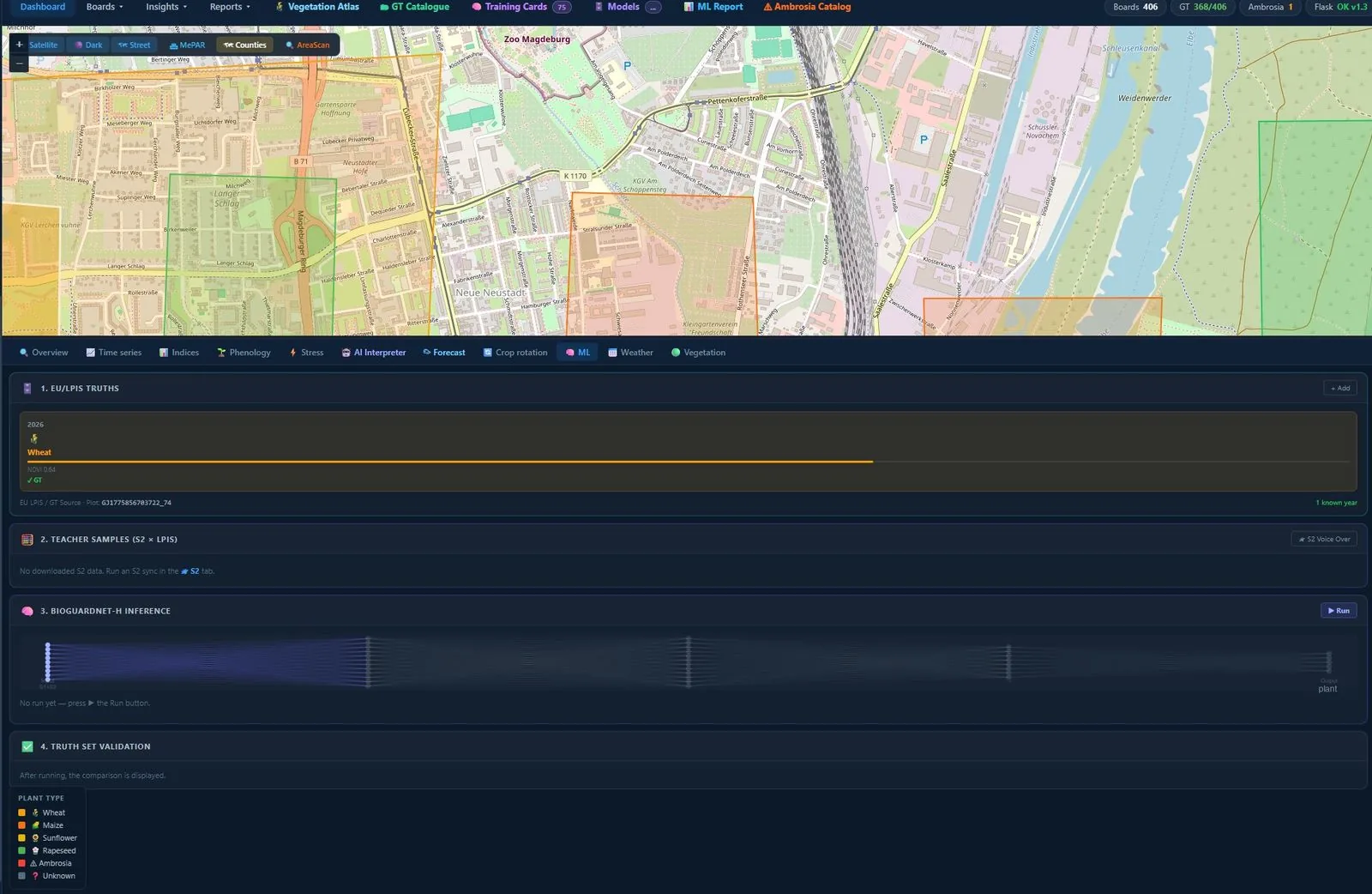The height and width of the screenshot is (894, 1372).
Task: Switch to the Phenology tab
Action: (x=244, y=353)
